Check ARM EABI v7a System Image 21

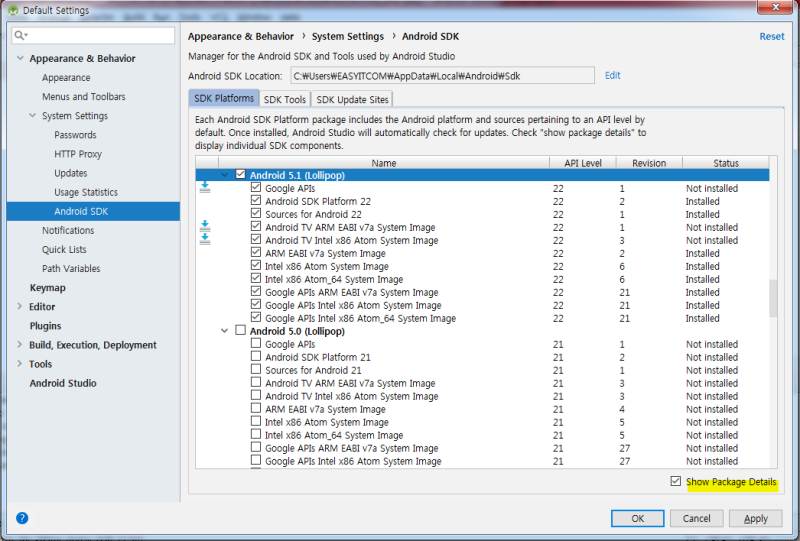click(256, 408)
